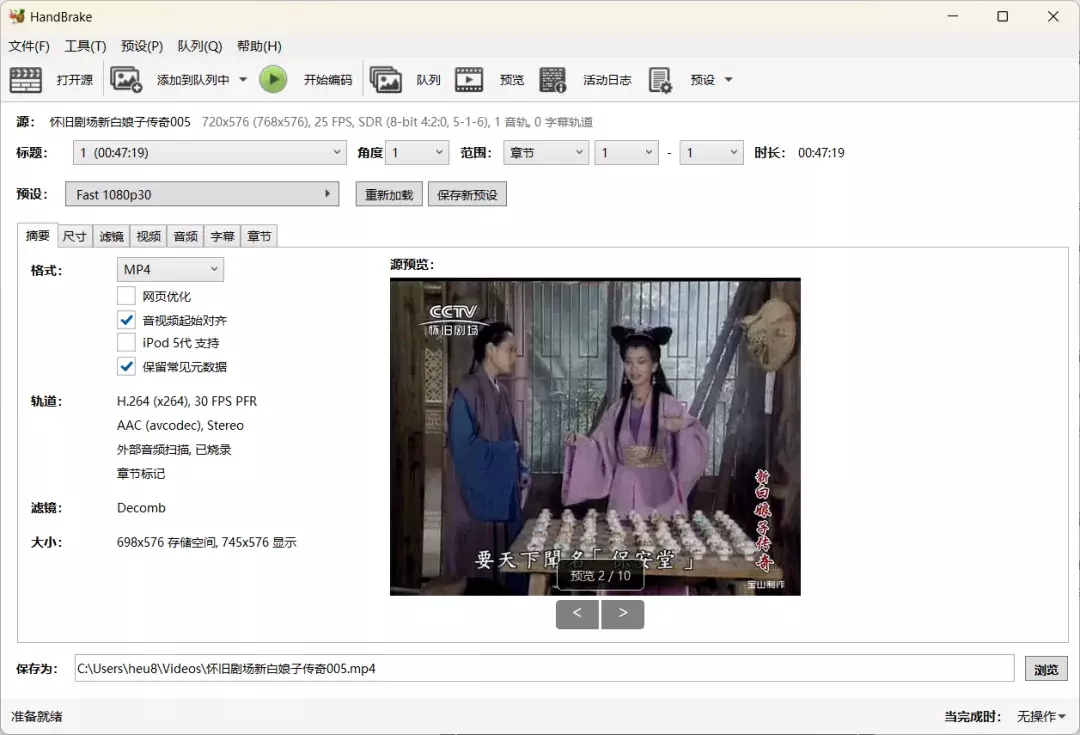1080x735 pixels.
Task: Go to next preview with > button
Action: 623,614
